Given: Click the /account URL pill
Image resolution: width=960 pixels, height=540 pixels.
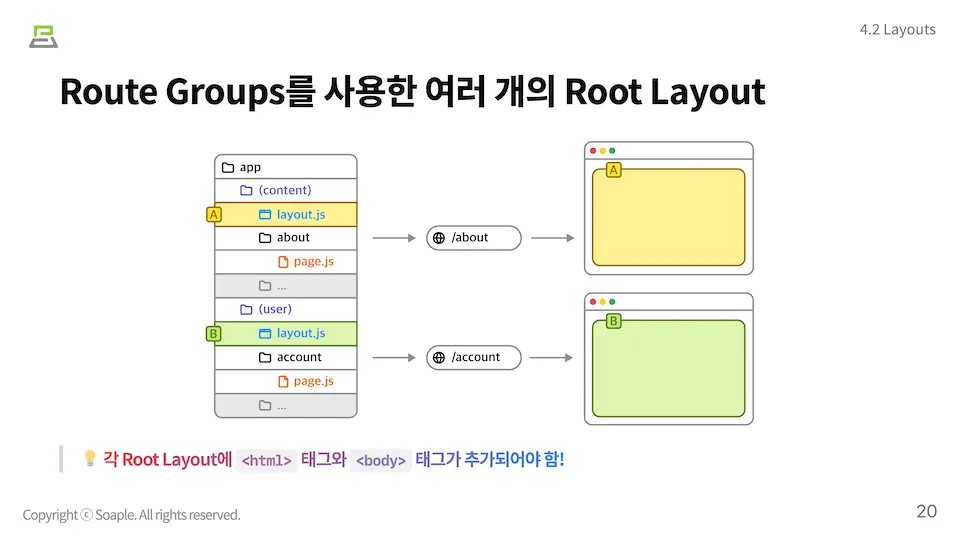Looking at the screenshot, I should 474,358.
